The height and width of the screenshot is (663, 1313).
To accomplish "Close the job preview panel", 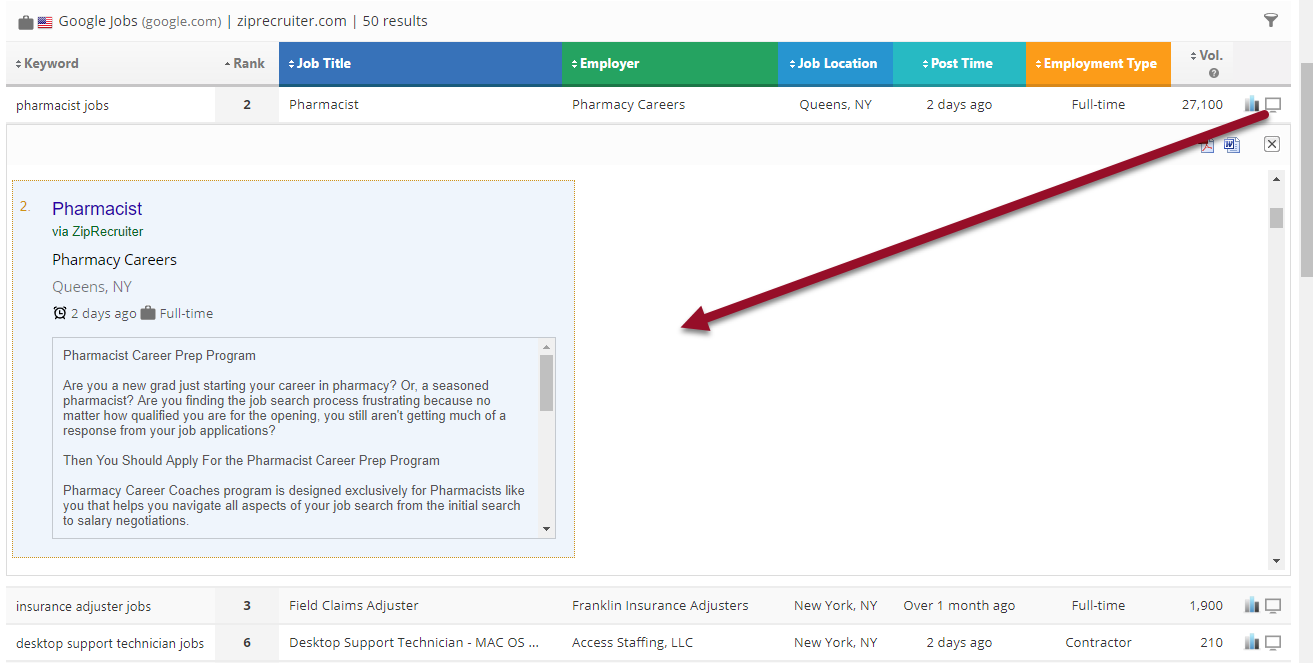I will [1272, 144].
